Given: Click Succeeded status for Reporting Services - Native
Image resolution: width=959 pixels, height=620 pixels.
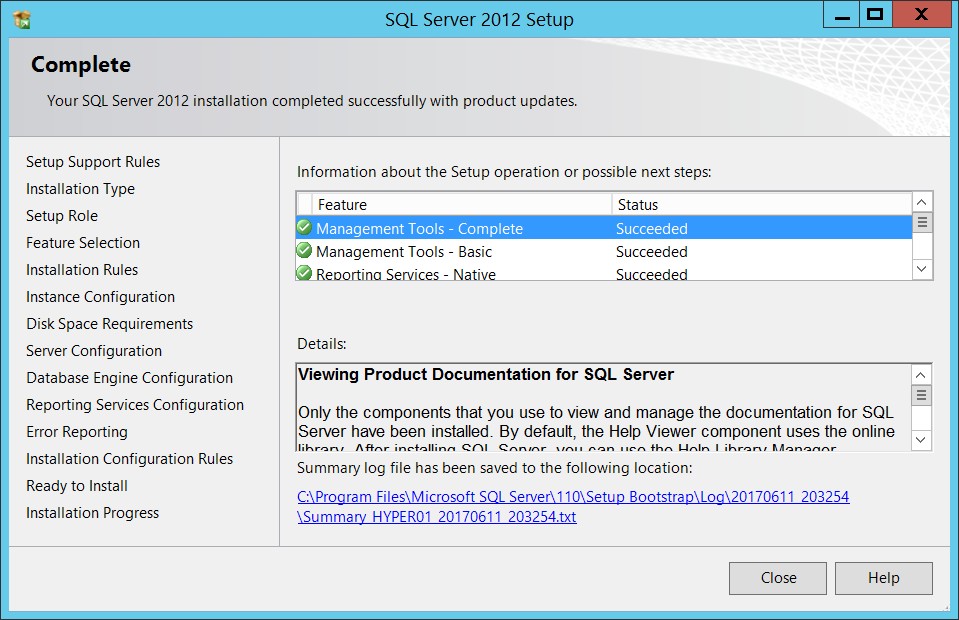Looking at the screenshot, I should (651, 274).
